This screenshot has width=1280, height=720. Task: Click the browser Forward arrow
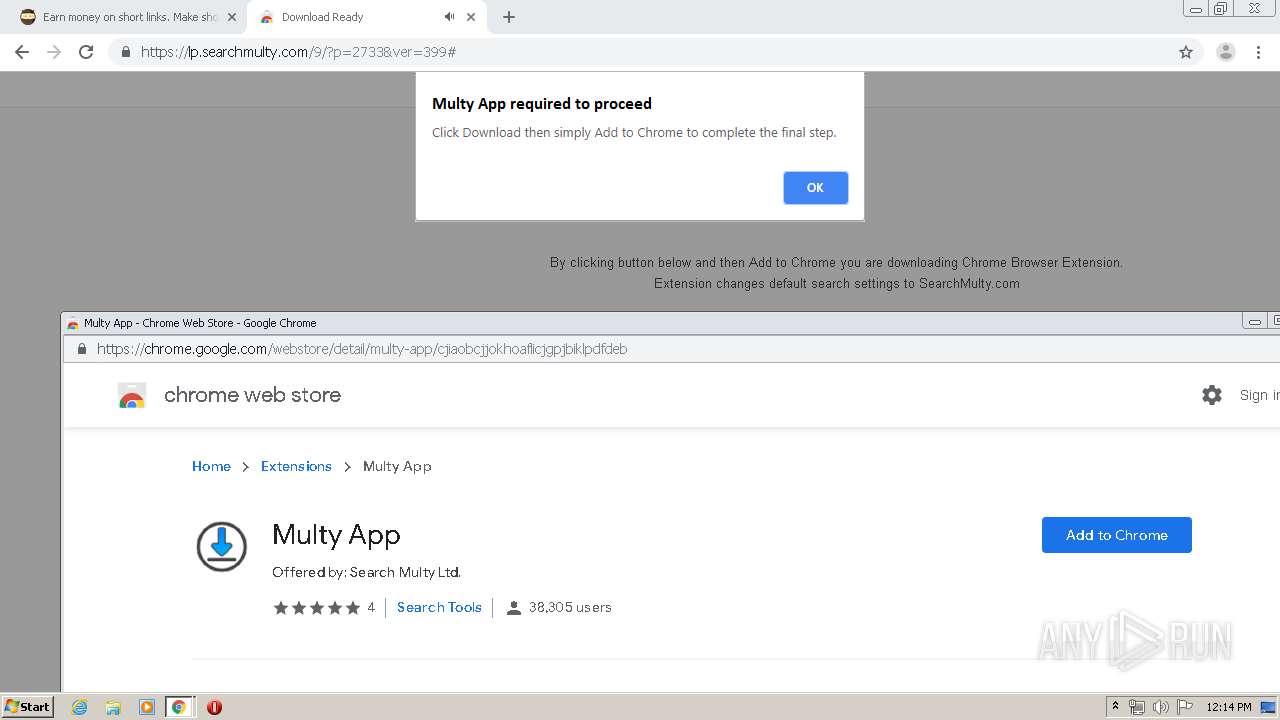pyautogui.click(x=54, y=52)
